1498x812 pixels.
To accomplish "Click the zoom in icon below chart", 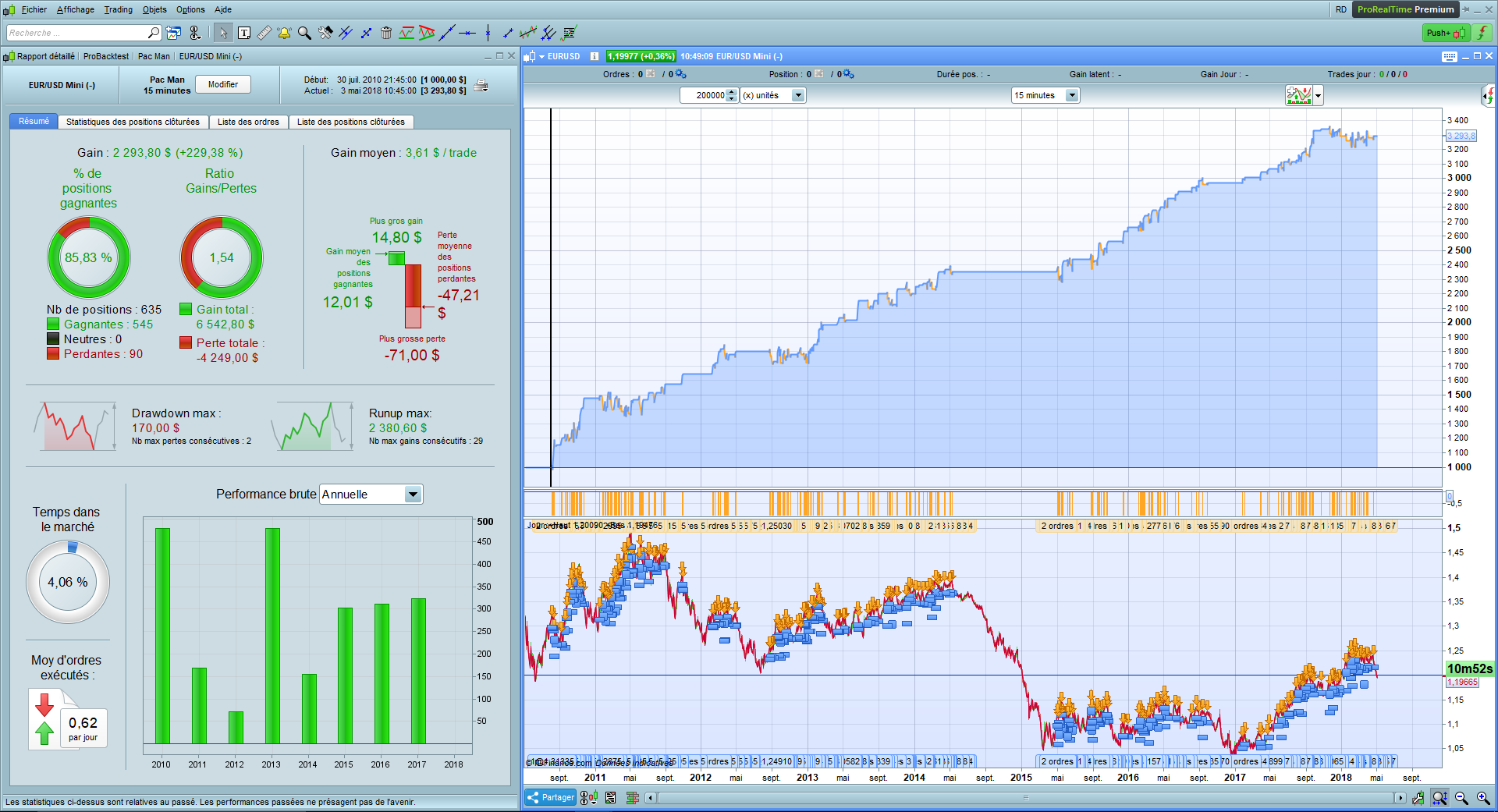I will (x=1483, y=798).
